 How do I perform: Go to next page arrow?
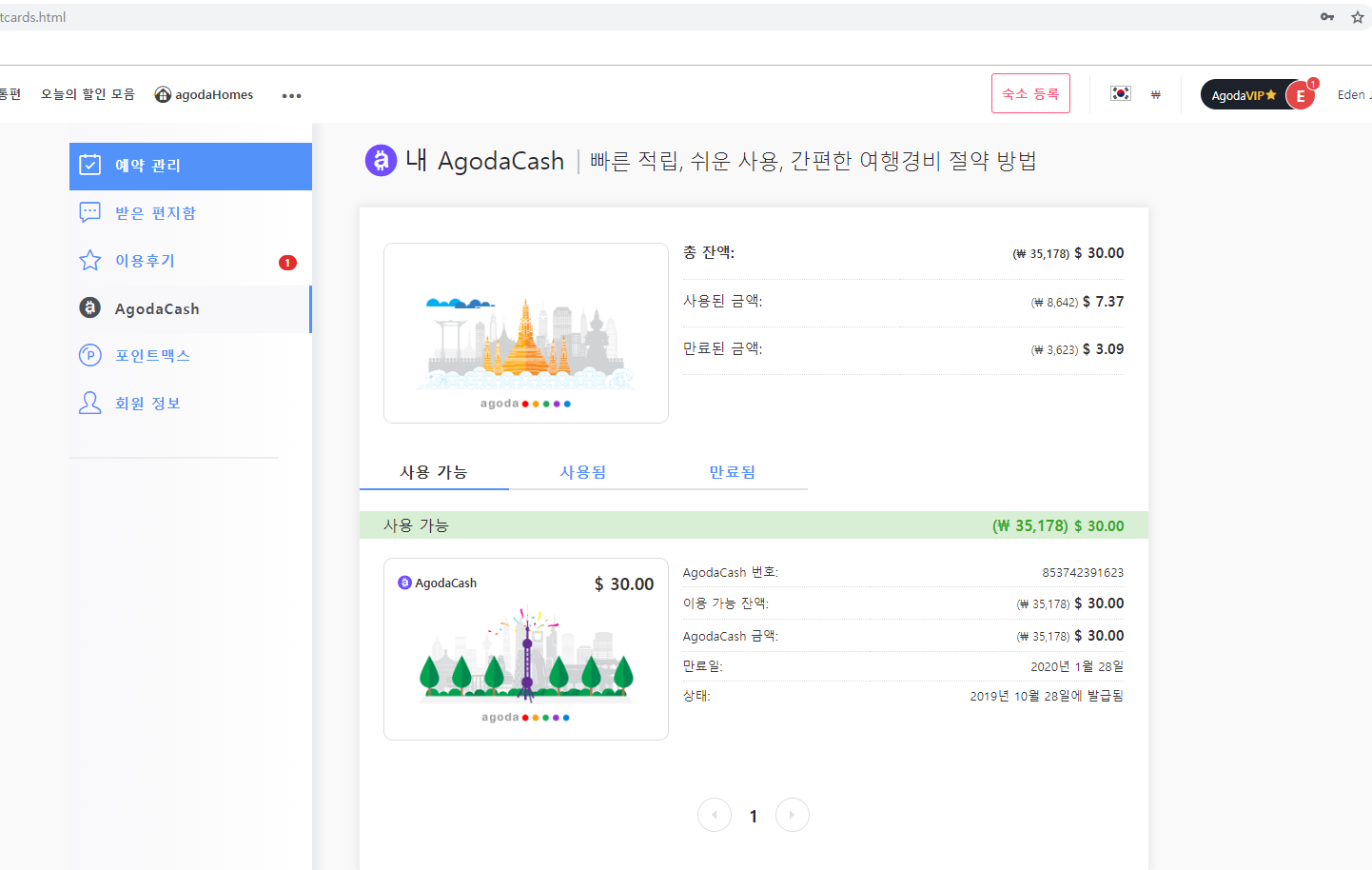coord(793,815)
